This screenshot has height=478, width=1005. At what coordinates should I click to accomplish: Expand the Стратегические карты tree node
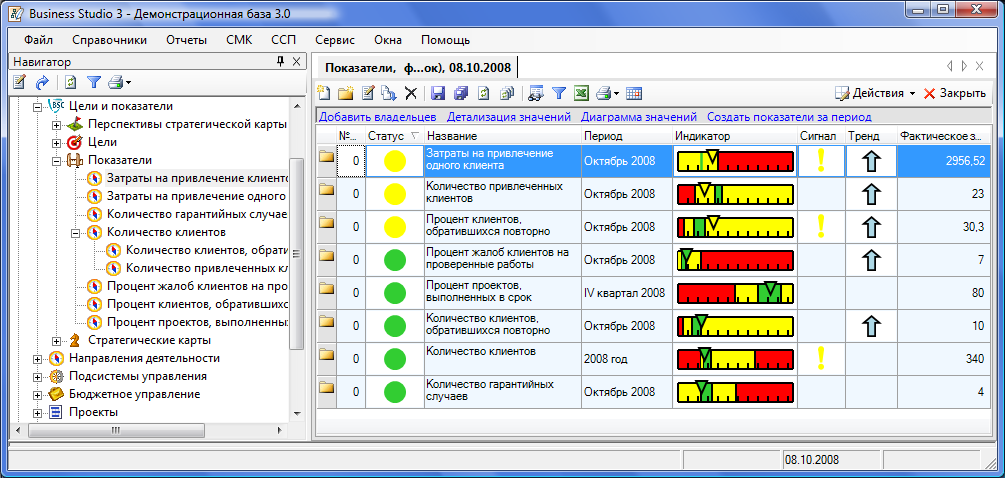tap(57, 340)
